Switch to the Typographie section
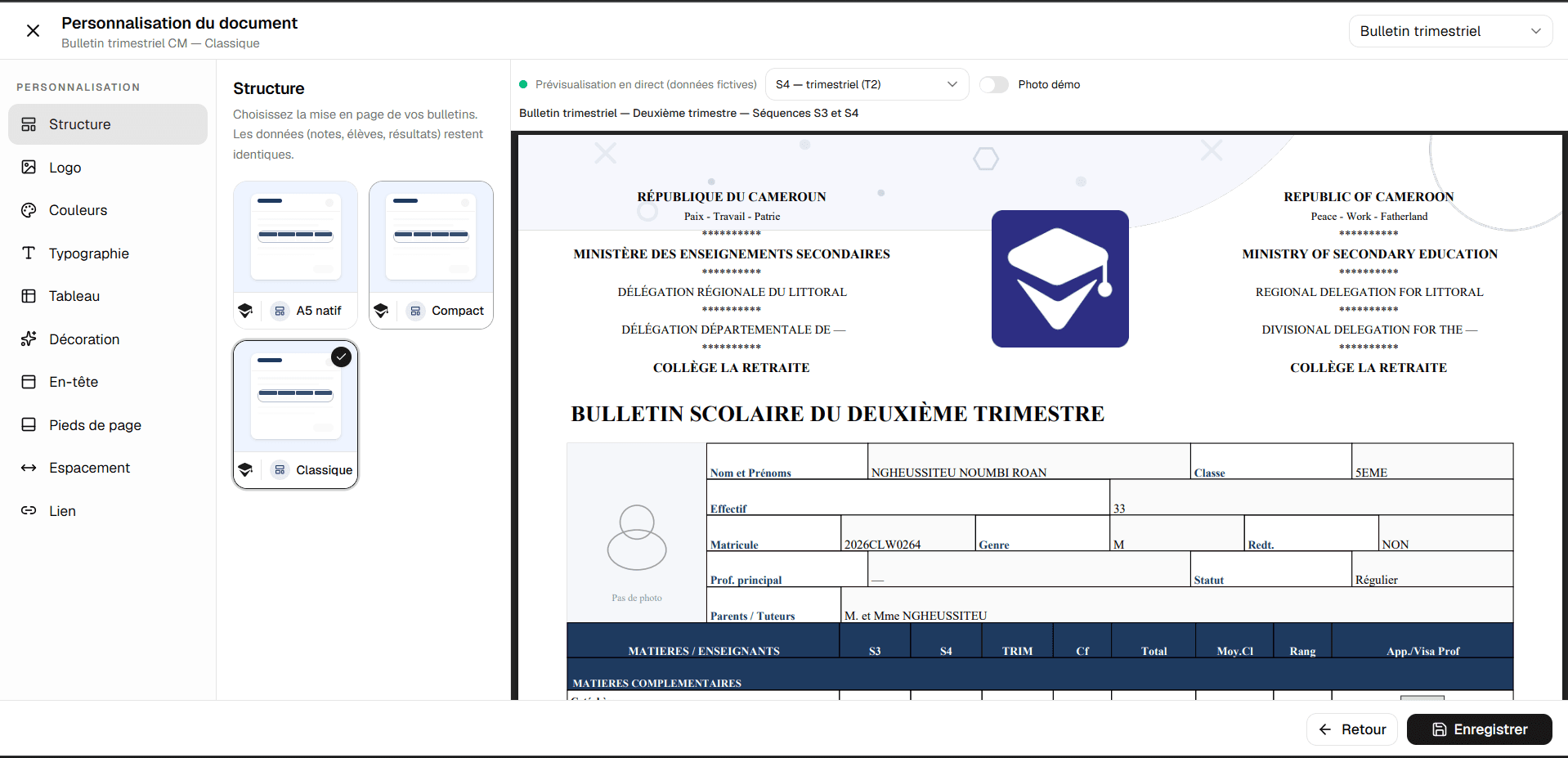 tap(108, 253)
